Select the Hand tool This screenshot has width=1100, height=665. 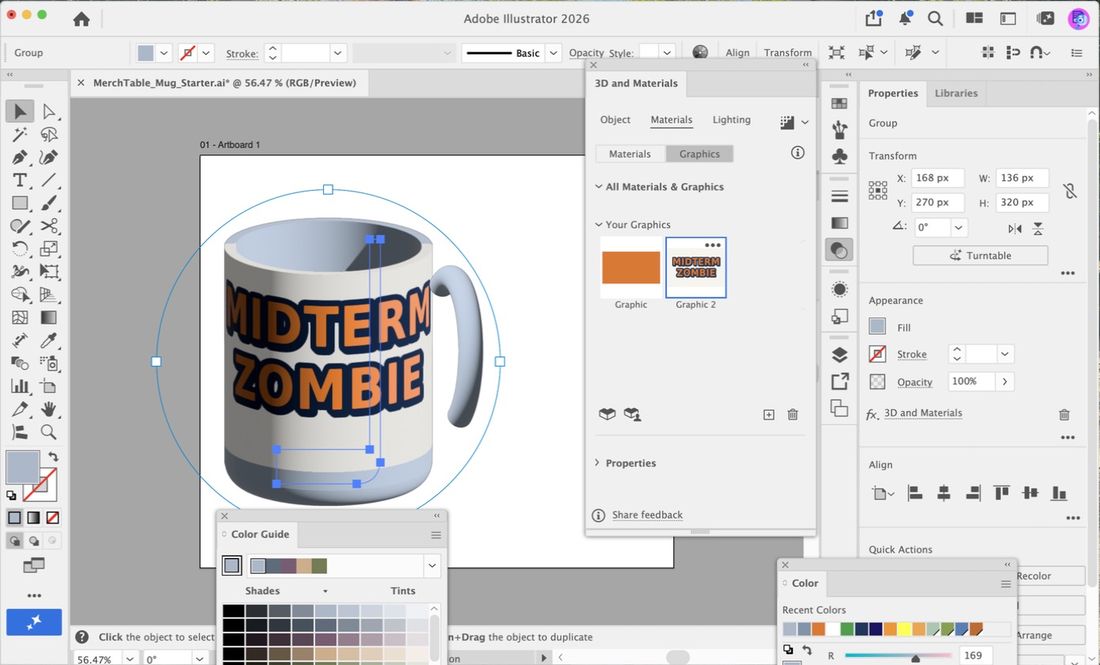pos(48,409)
